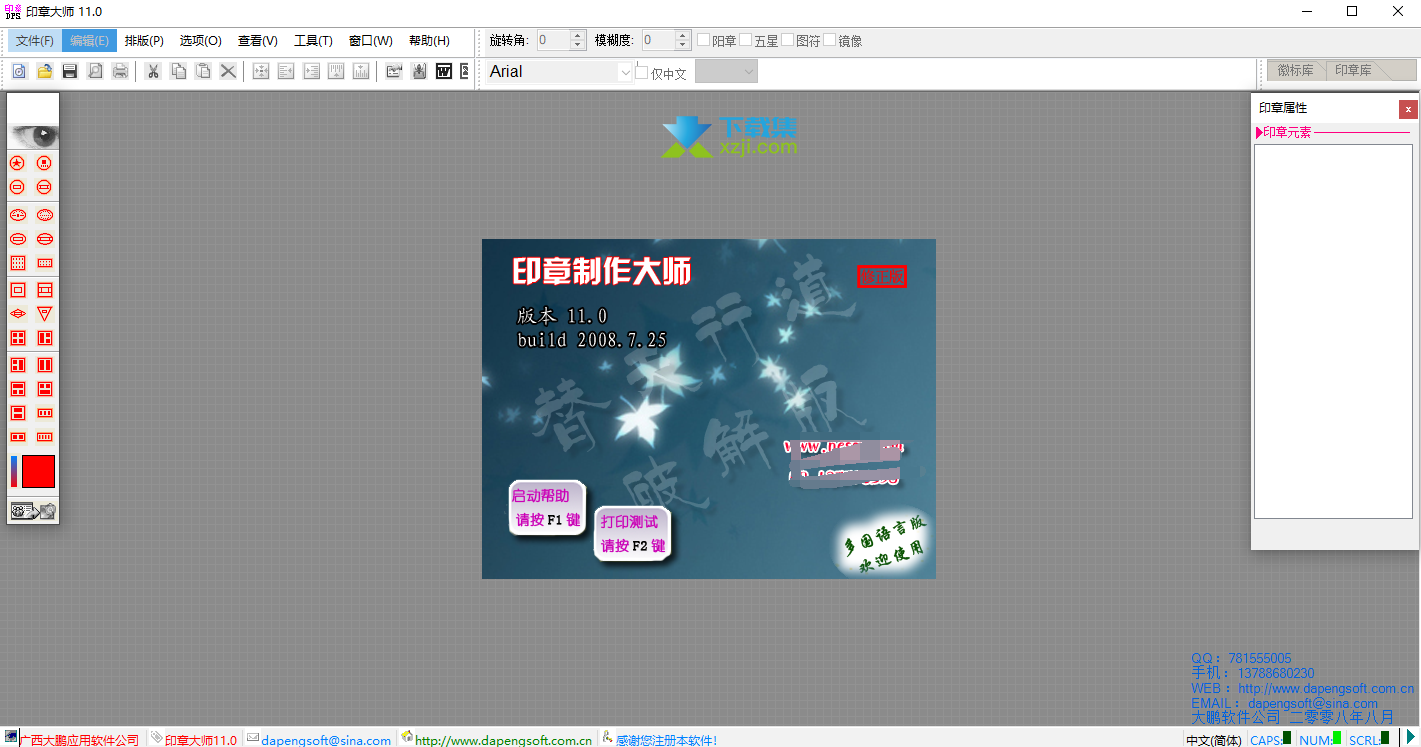This screenshot has width=1421, height=747.
Task: Pick the large red color swatch
Action: coord(38,472)
